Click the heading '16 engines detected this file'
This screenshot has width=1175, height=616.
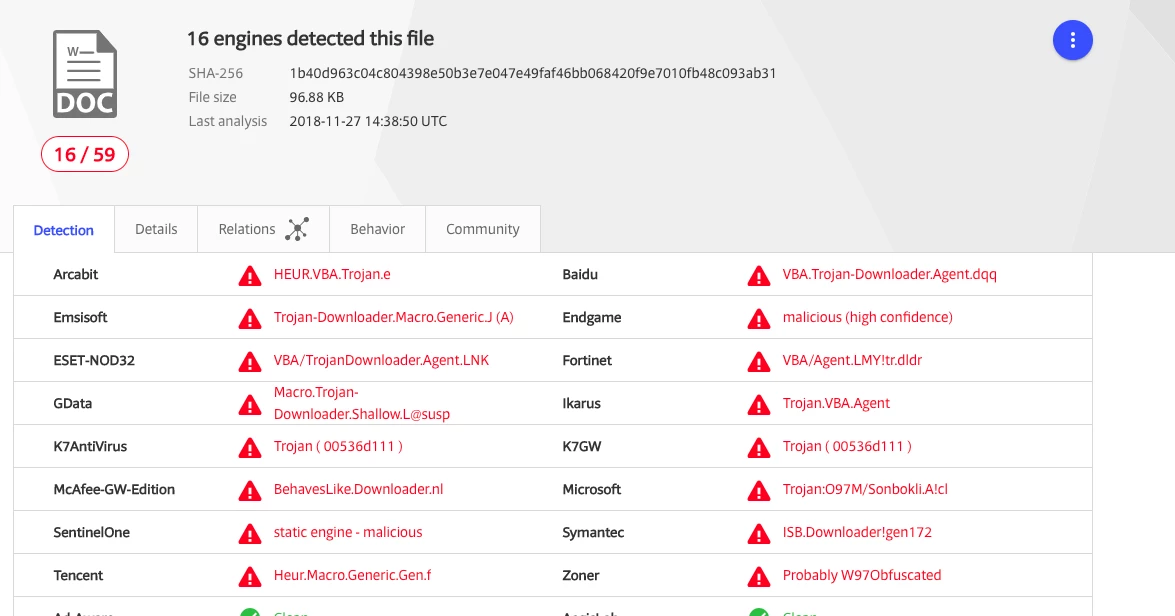tap(310, 38)
